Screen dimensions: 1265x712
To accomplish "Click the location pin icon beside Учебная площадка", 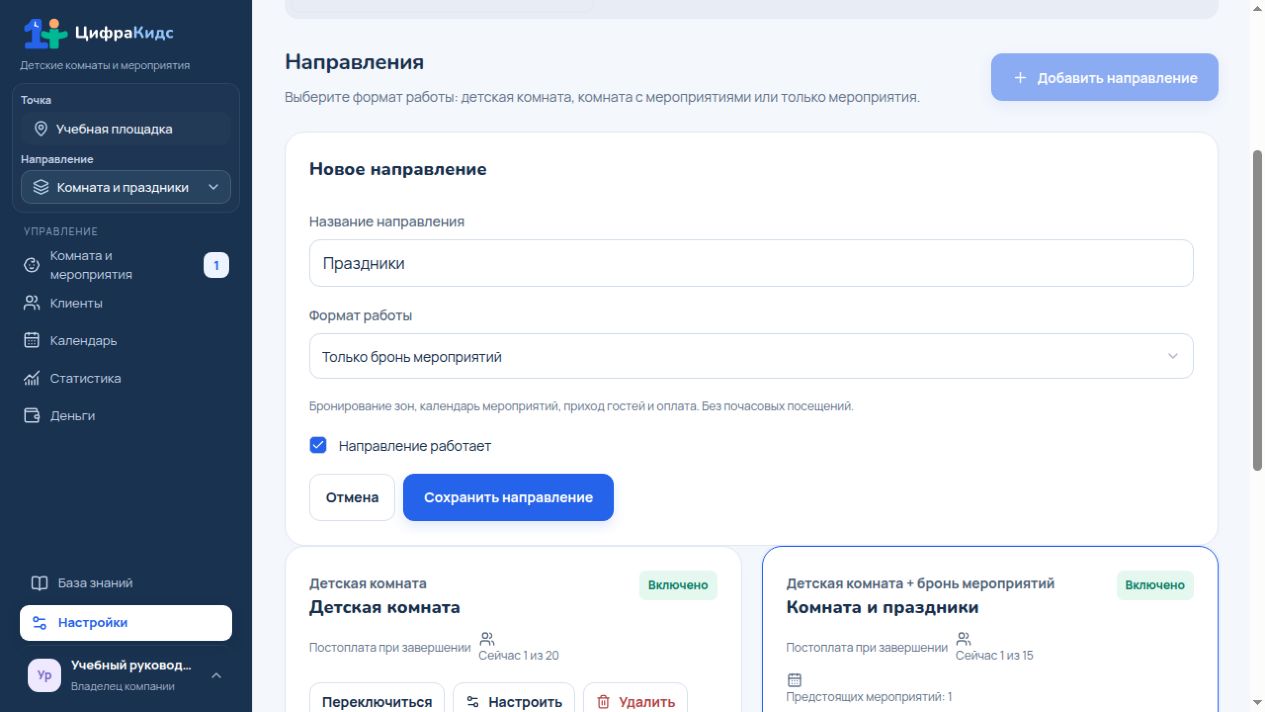I will tap(41, 129).
